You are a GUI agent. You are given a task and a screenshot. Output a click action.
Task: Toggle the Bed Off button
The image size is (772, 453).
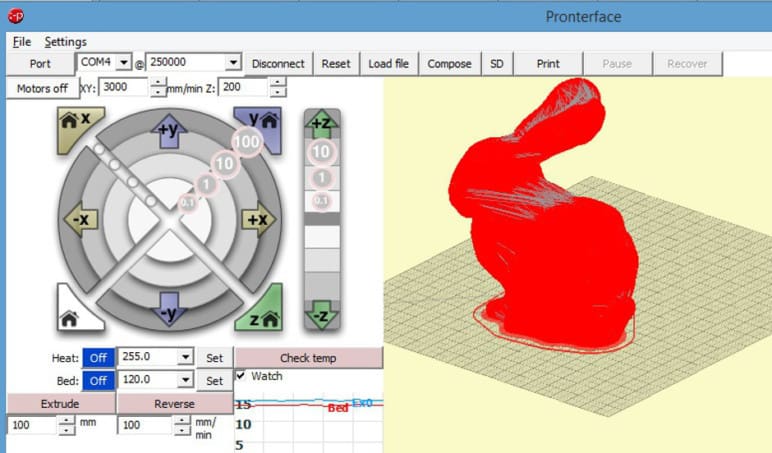pyautogui.click(x=97, y=381)
